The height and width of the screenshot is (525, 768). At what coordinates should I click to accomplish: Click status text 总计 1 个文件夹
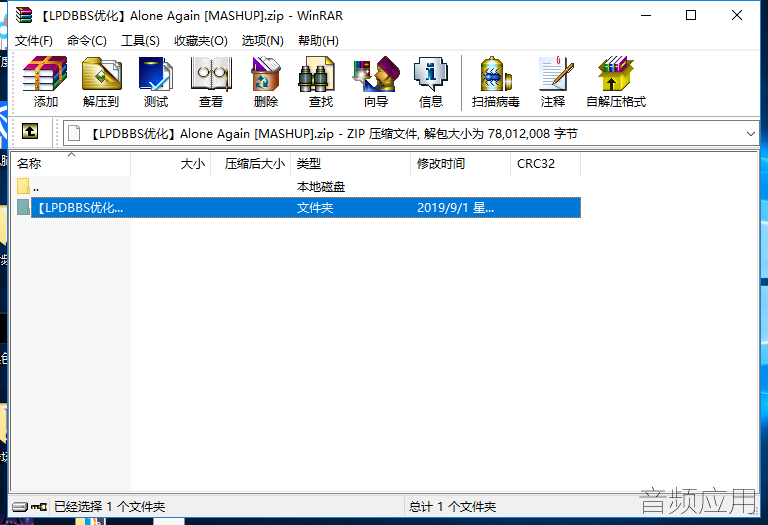tap(453, 506)
